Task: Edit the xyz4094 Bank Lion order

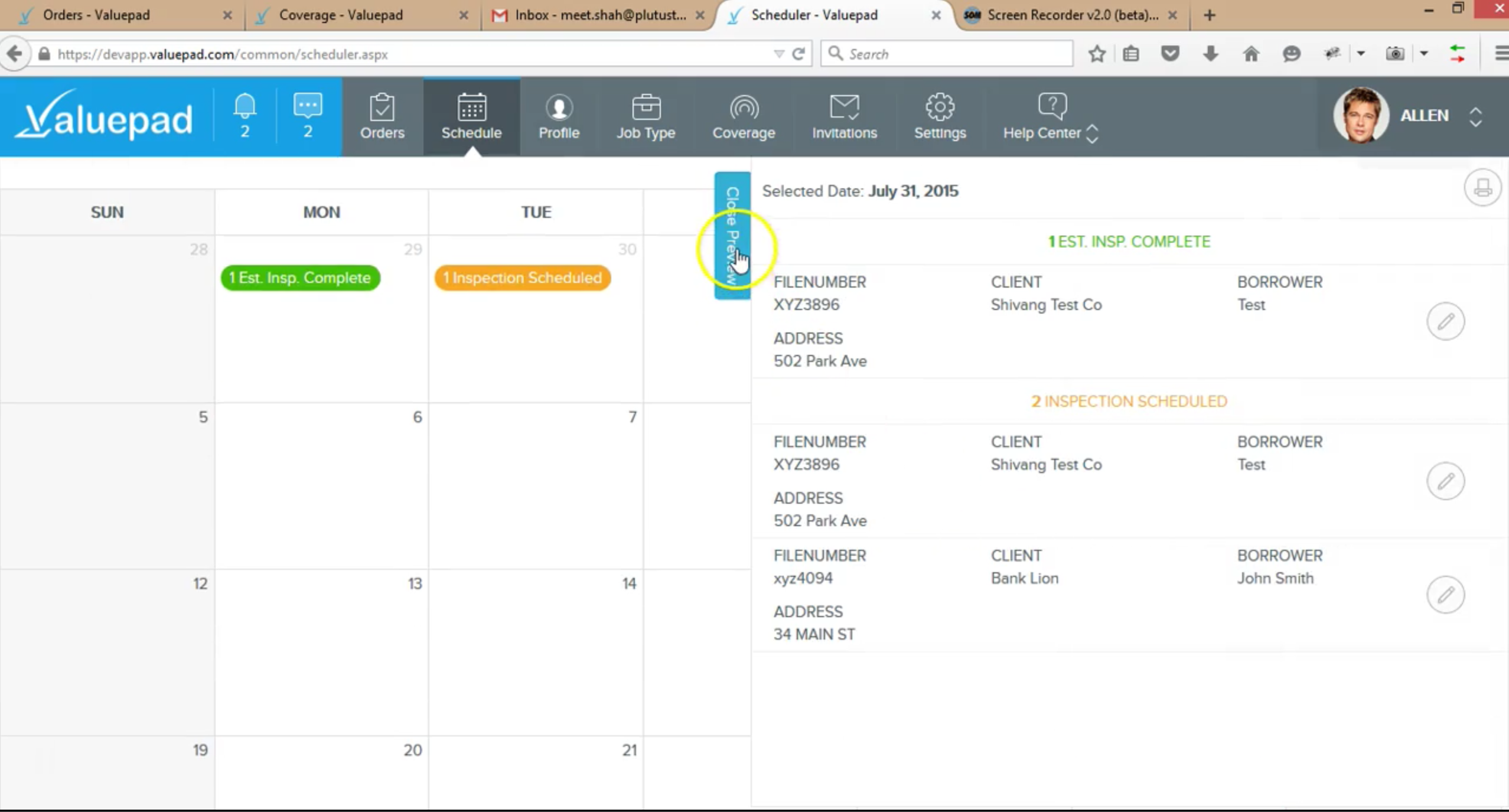Action: point(1445,595)
